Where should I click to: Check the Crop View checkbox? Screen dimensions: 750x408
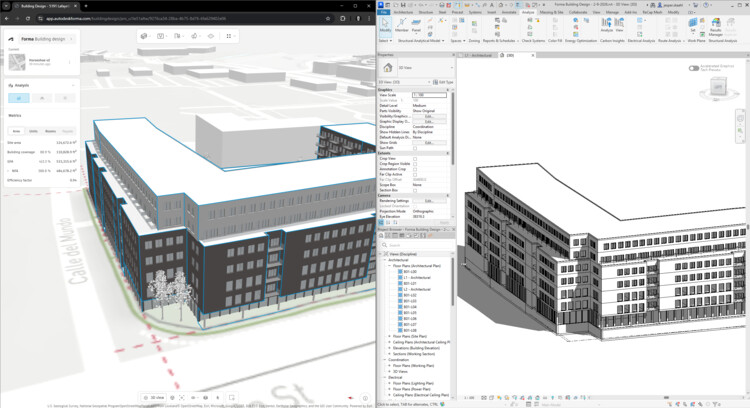tap(415, 159)
